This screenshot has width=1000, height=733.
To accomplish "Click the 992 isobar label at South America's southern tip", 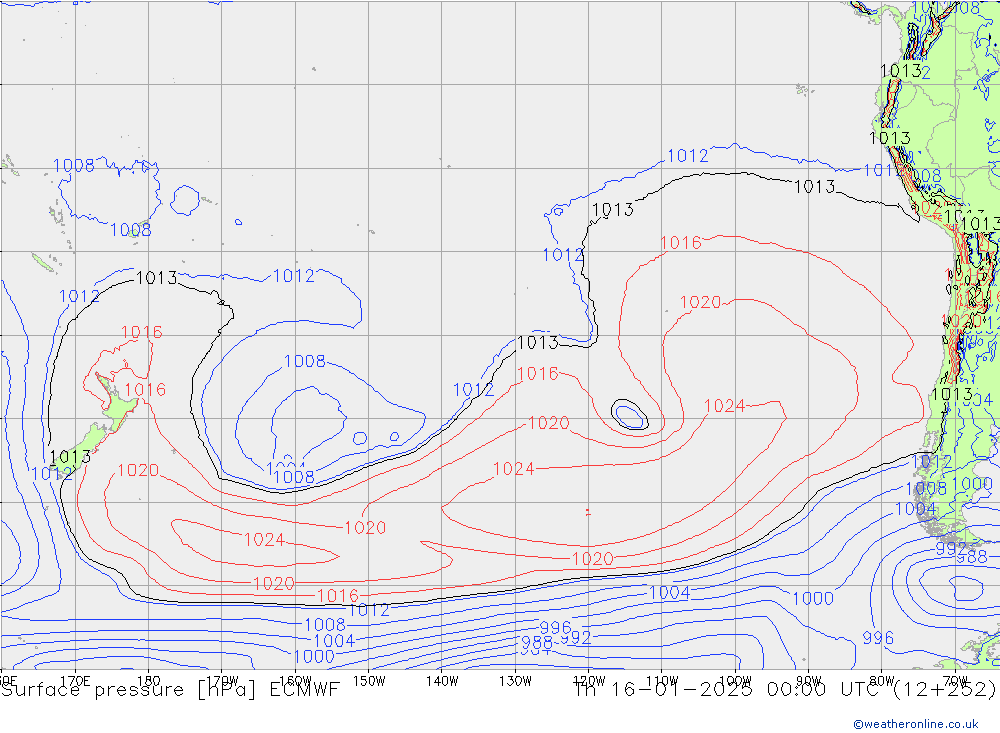I will click(x=950, y=548).
